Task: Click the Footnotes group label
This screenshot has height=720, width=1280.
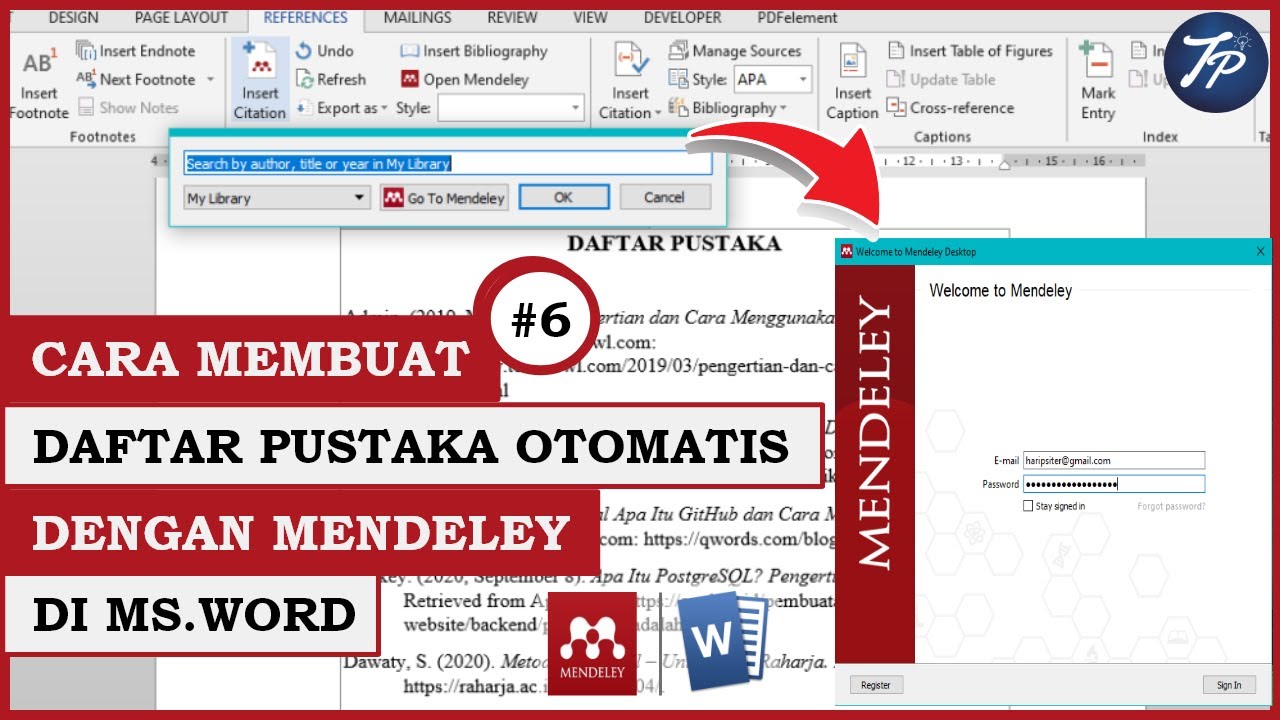Action: (x=103, y=137)
